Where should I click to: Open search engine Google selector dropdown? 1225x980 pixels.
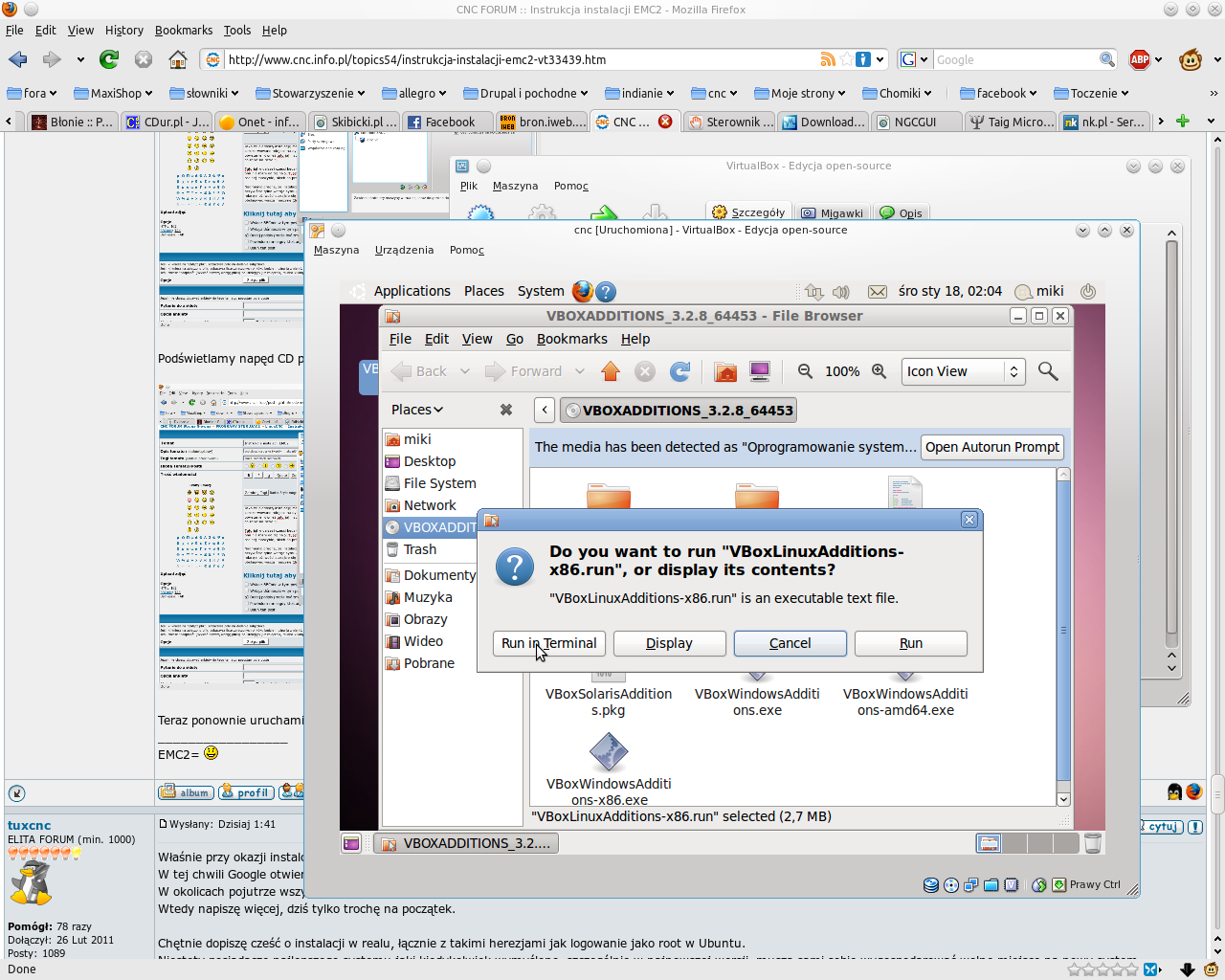pyautogui.click(x=915, y=59)
